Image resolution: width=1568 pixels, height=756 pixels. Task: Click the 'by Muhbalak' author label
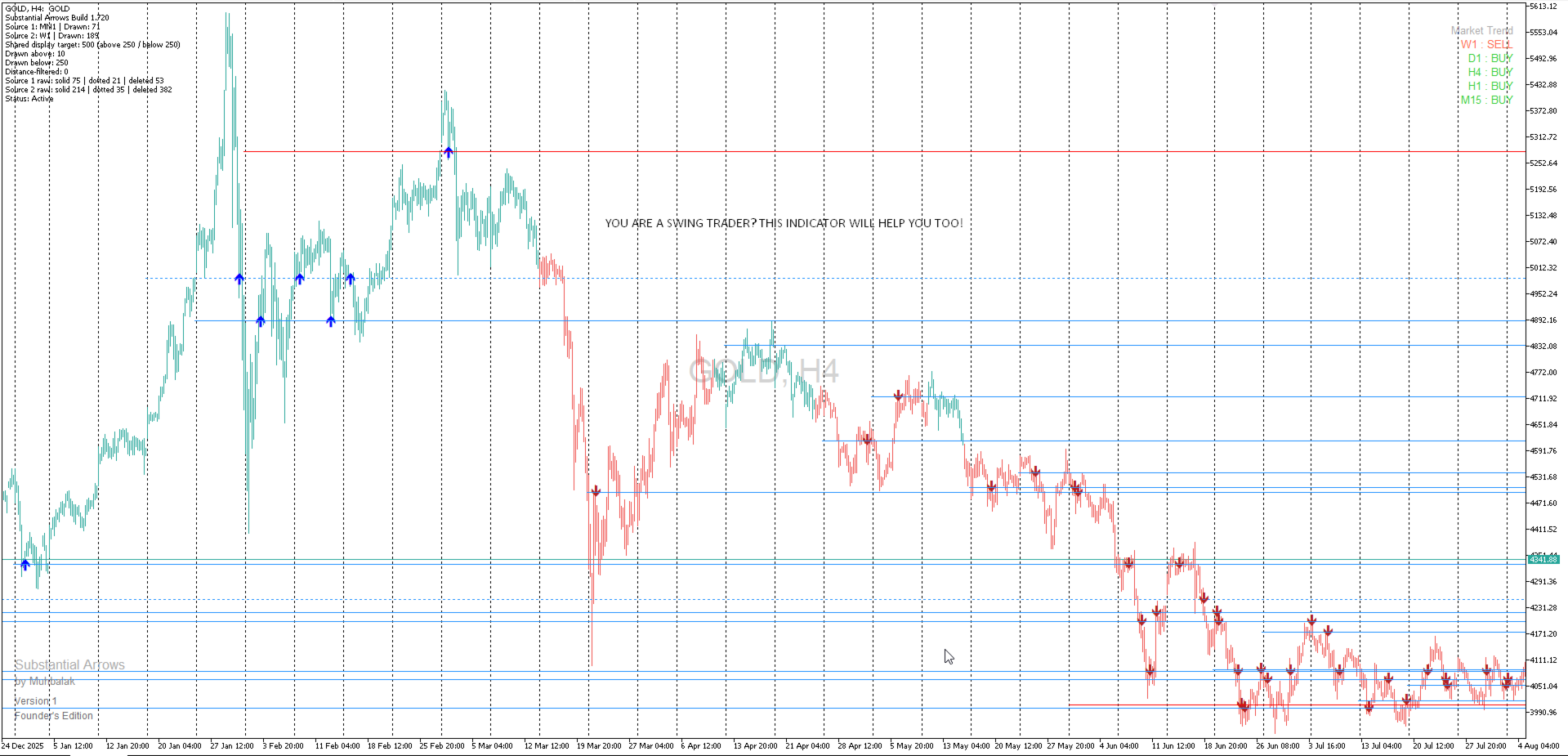[x=45, y=681]
